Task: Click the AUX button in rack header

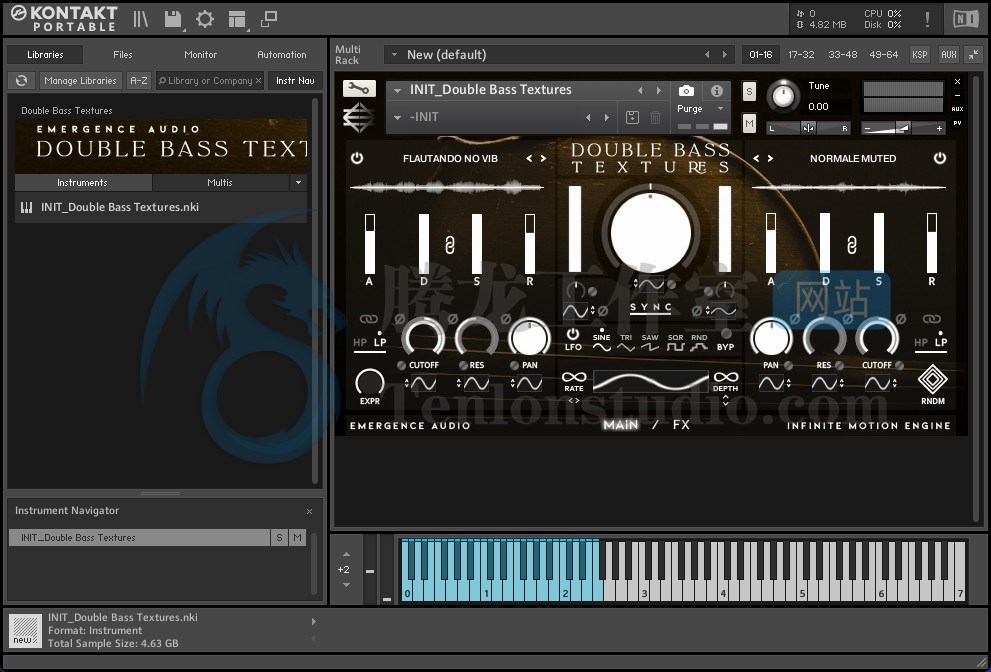Action: 949,54
